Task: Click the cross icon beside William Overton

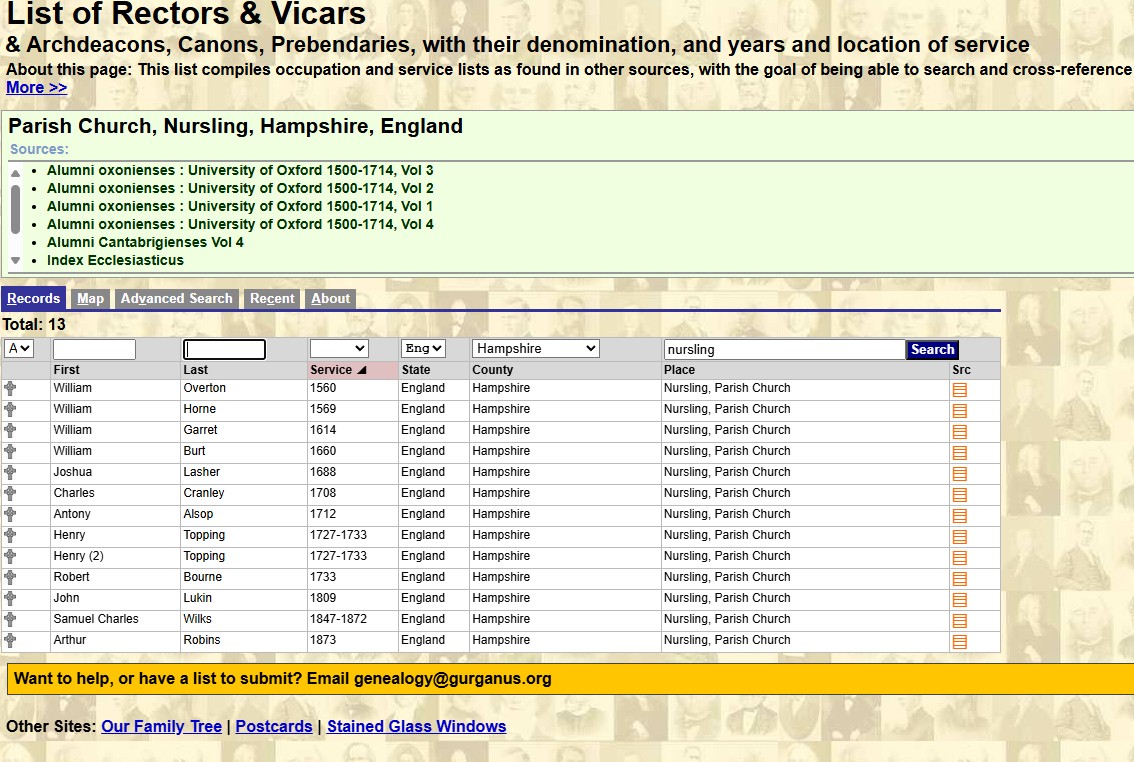Action: (x=11, y=388)
